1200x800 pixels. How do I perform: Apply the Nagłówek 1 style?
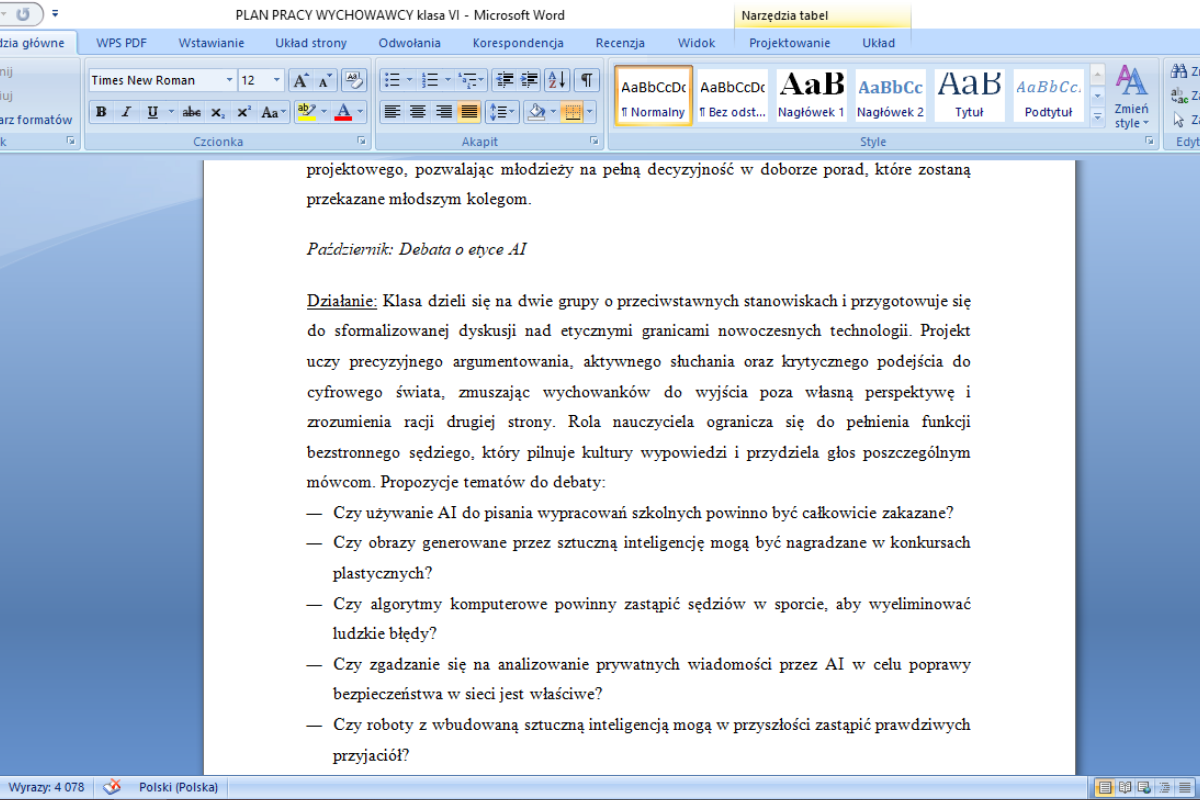(811, 96)
